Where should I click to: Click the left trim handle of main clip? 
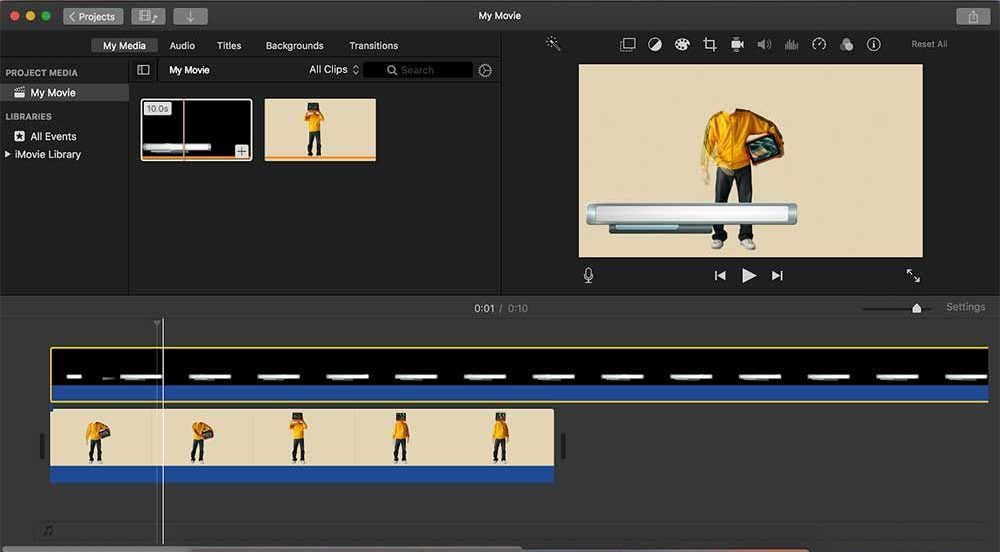pos(42,446)
